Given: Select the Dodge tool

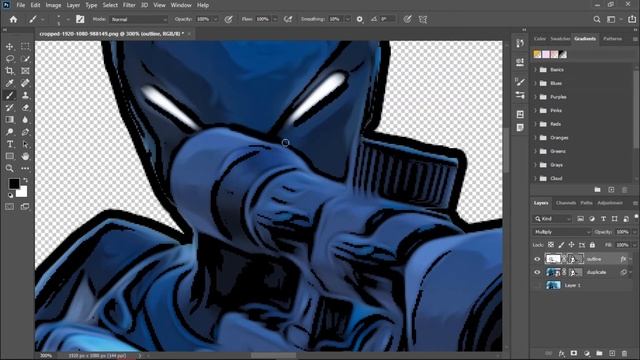Looking at the screenshot, I should 9,132.
